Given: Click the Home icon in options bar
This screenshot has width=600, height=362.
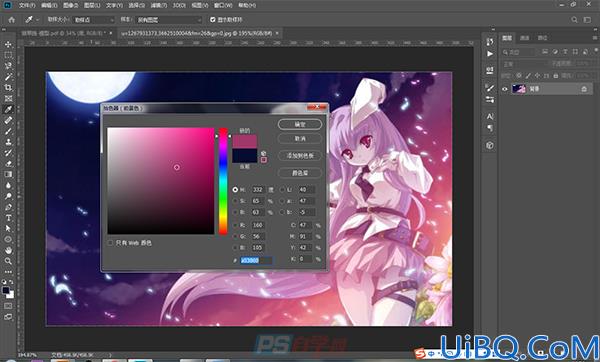Looking at the screenshot, I should coord(11,20).
